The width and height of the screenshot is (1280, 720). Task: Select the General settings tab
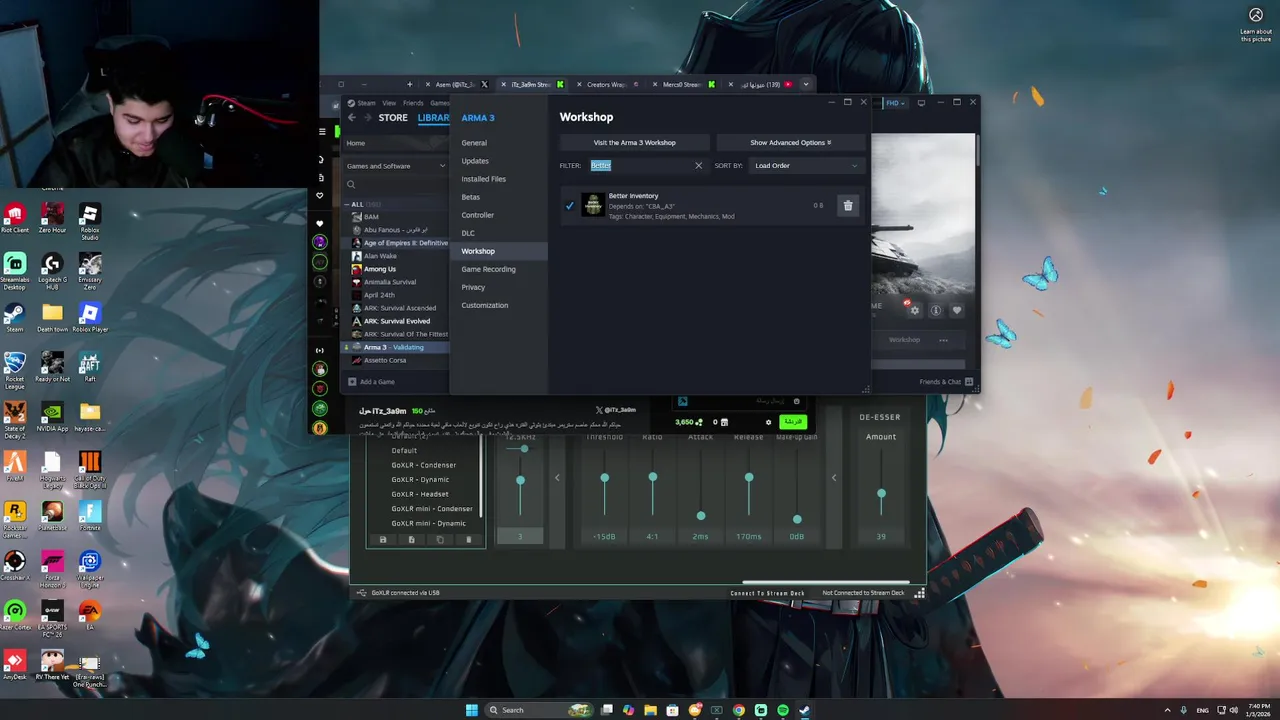(x=474, y=143)
